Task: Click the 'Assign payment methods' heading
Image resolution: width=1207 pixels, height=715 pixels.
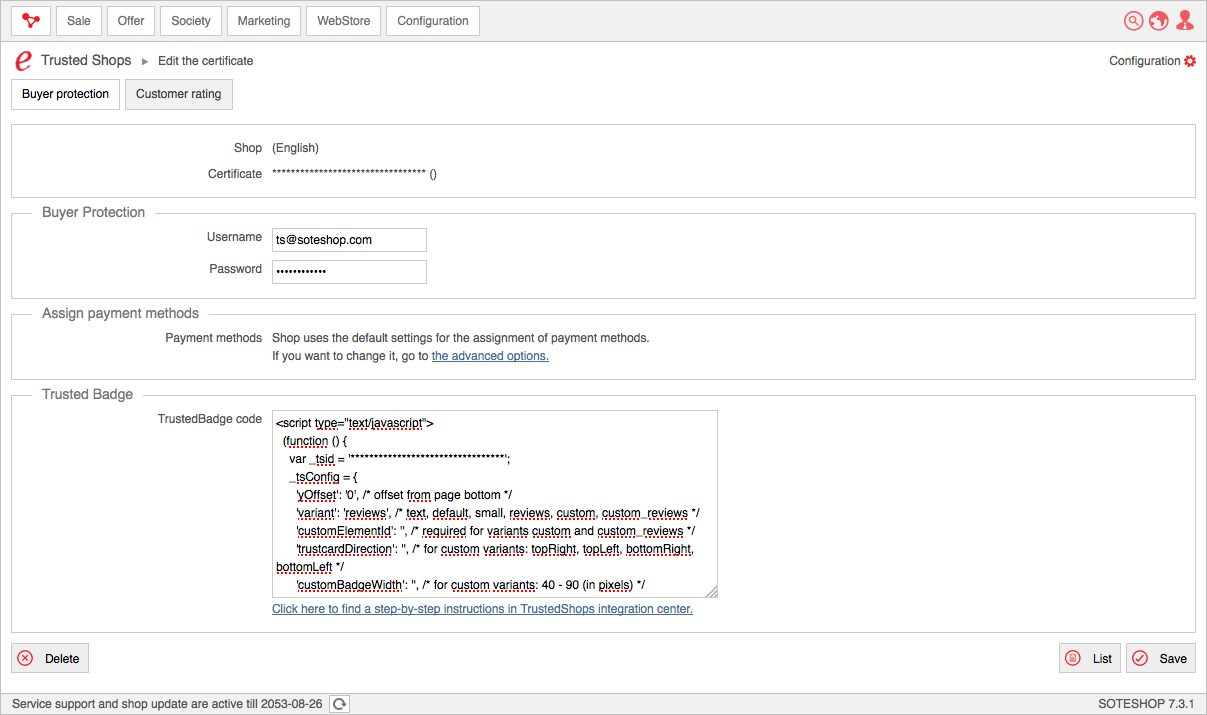Action: click(120, 313)
